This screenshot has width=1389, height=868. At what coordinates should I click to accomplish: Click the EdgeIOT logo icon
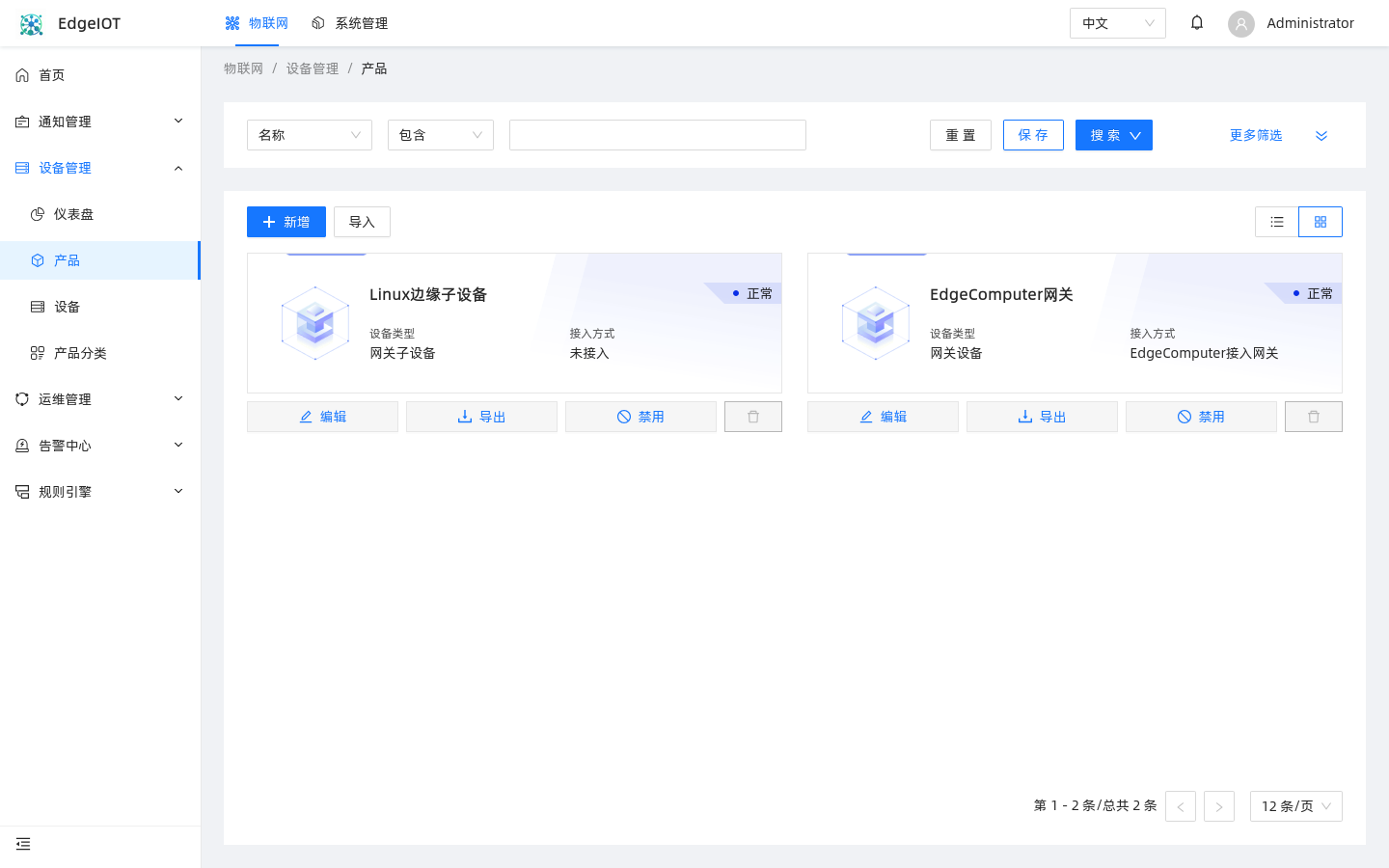(31, 24)
